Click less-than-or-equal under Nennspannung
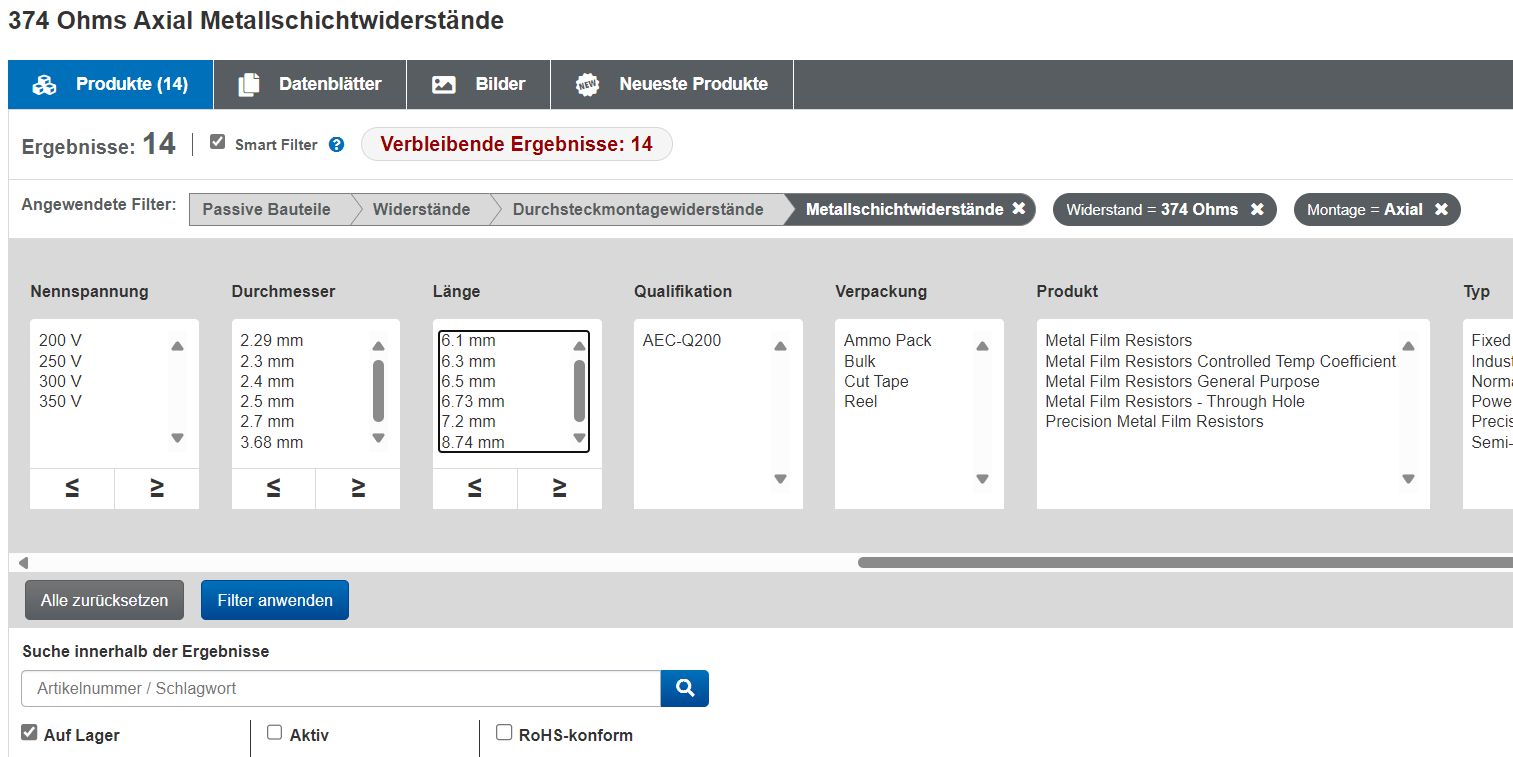Viewport: 1513px width, 757px height. click(72, 488)
